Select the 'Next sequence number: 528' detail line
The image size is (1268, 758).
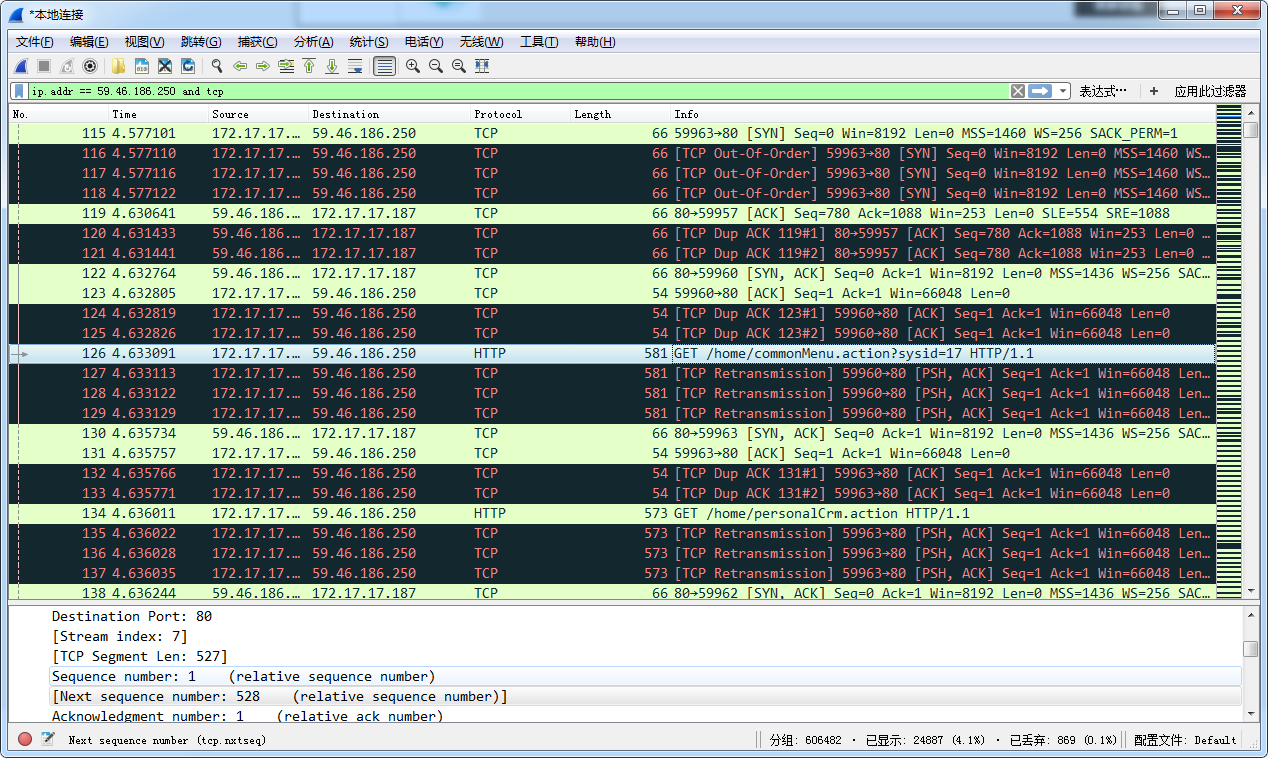point(645,696)
